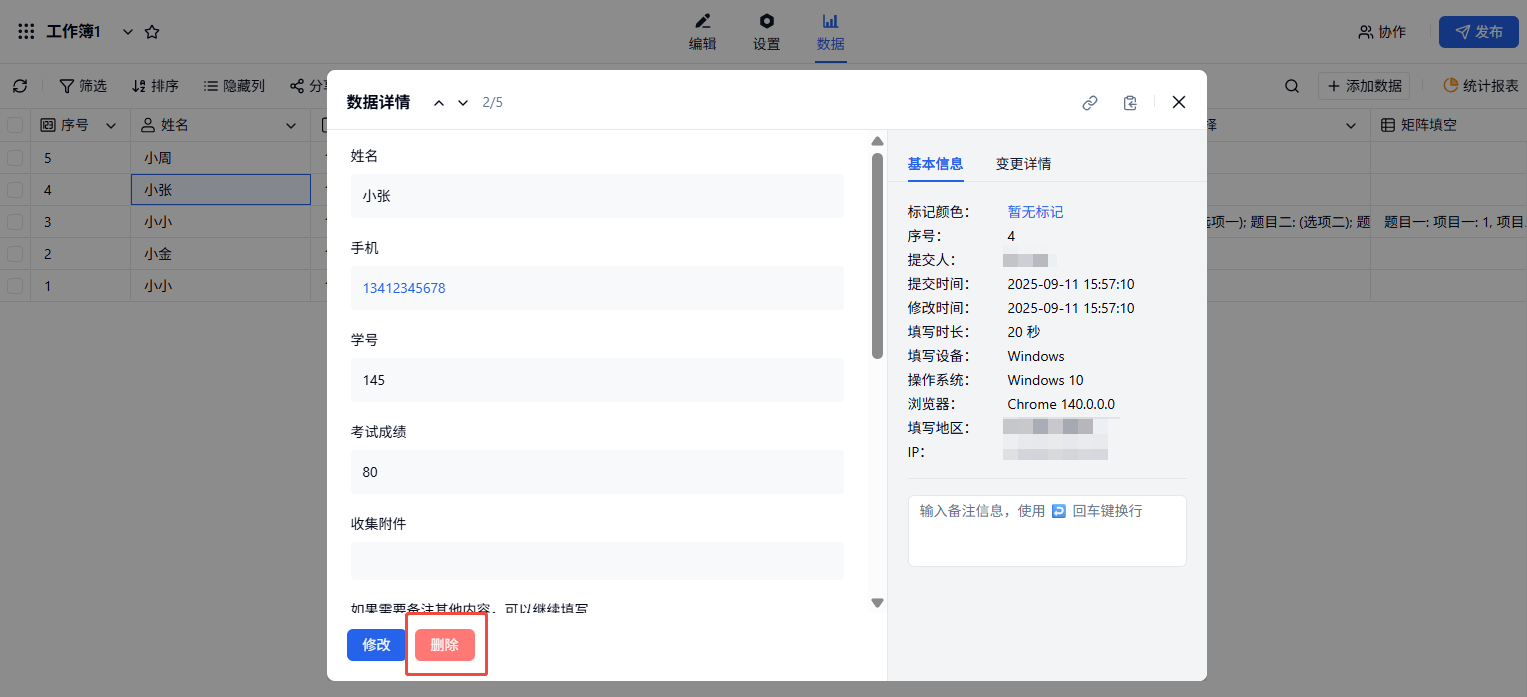Click the red 删除 button

click(x=444, y=645)
